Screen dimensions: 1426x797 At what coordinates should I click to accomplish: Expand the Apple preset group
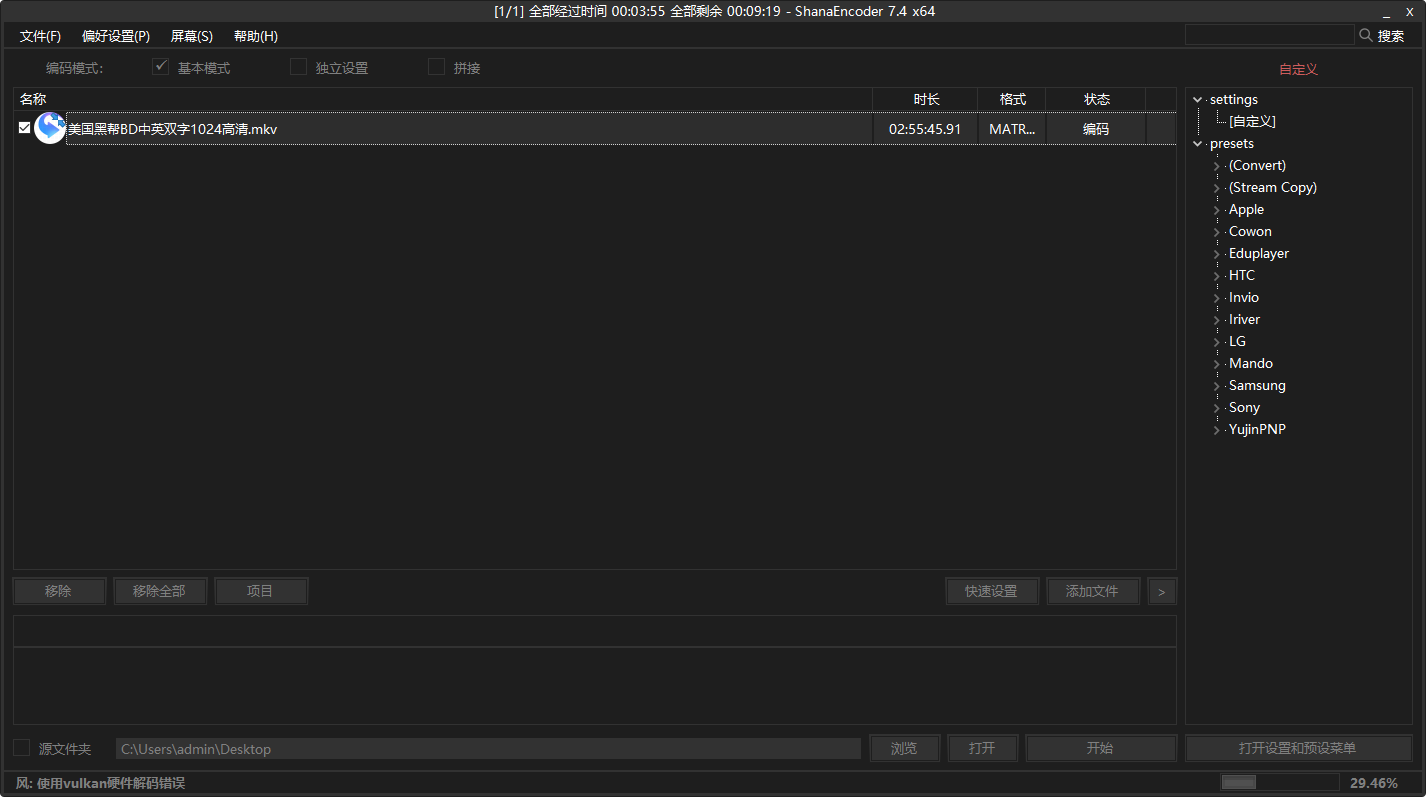pyautogui.click(x=1217, y=210)
